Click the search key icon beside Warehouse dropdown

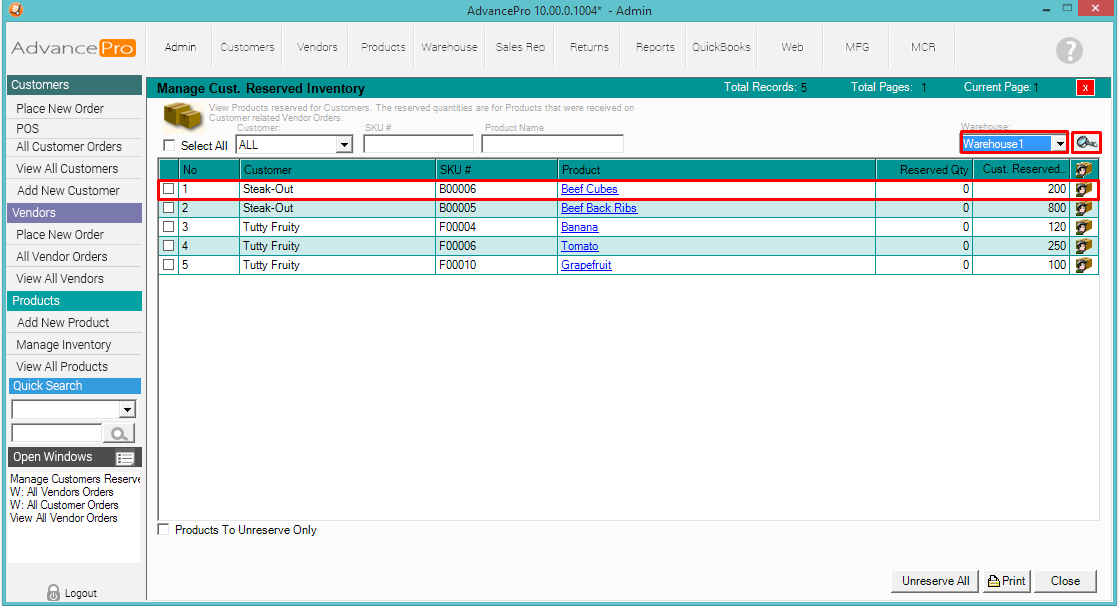1086,143
